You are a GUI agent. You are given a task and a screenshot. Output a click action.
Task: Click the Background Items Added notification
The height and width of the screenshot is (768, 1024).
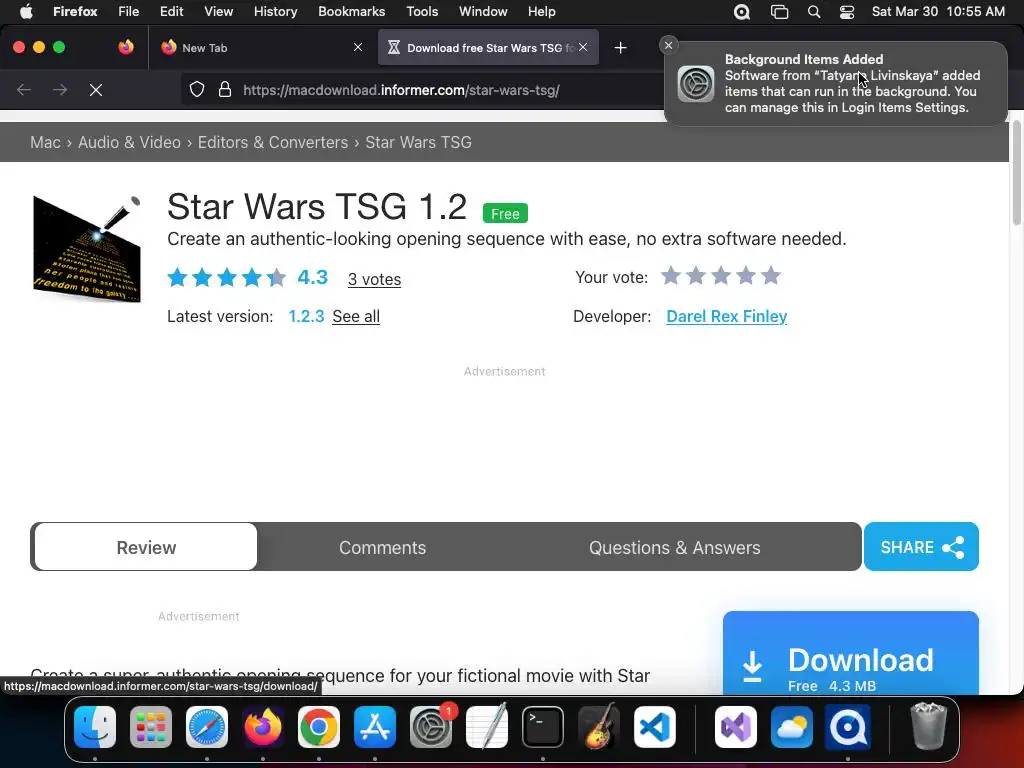point(836,84)
